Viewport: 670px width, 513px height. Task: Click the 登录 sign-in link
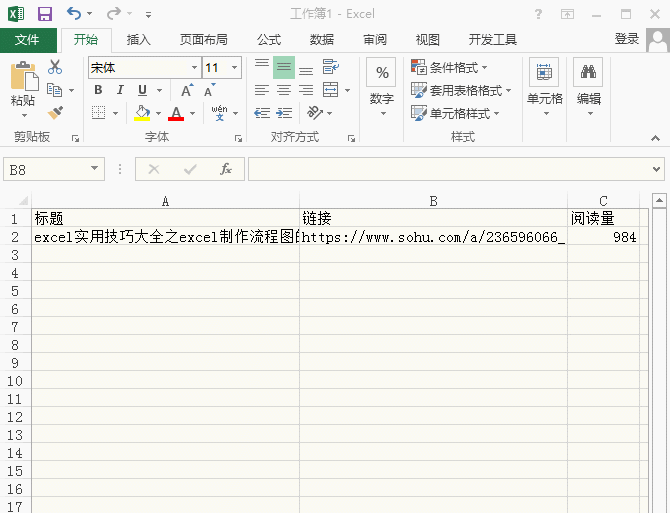point(626,39)
